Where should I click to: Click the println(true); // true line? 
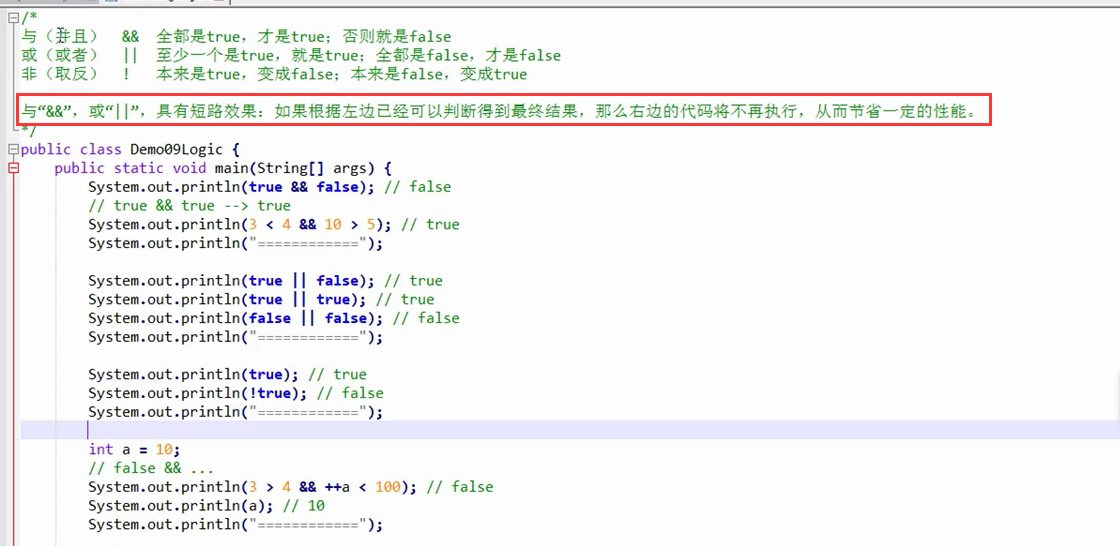[x=227, y=374]
